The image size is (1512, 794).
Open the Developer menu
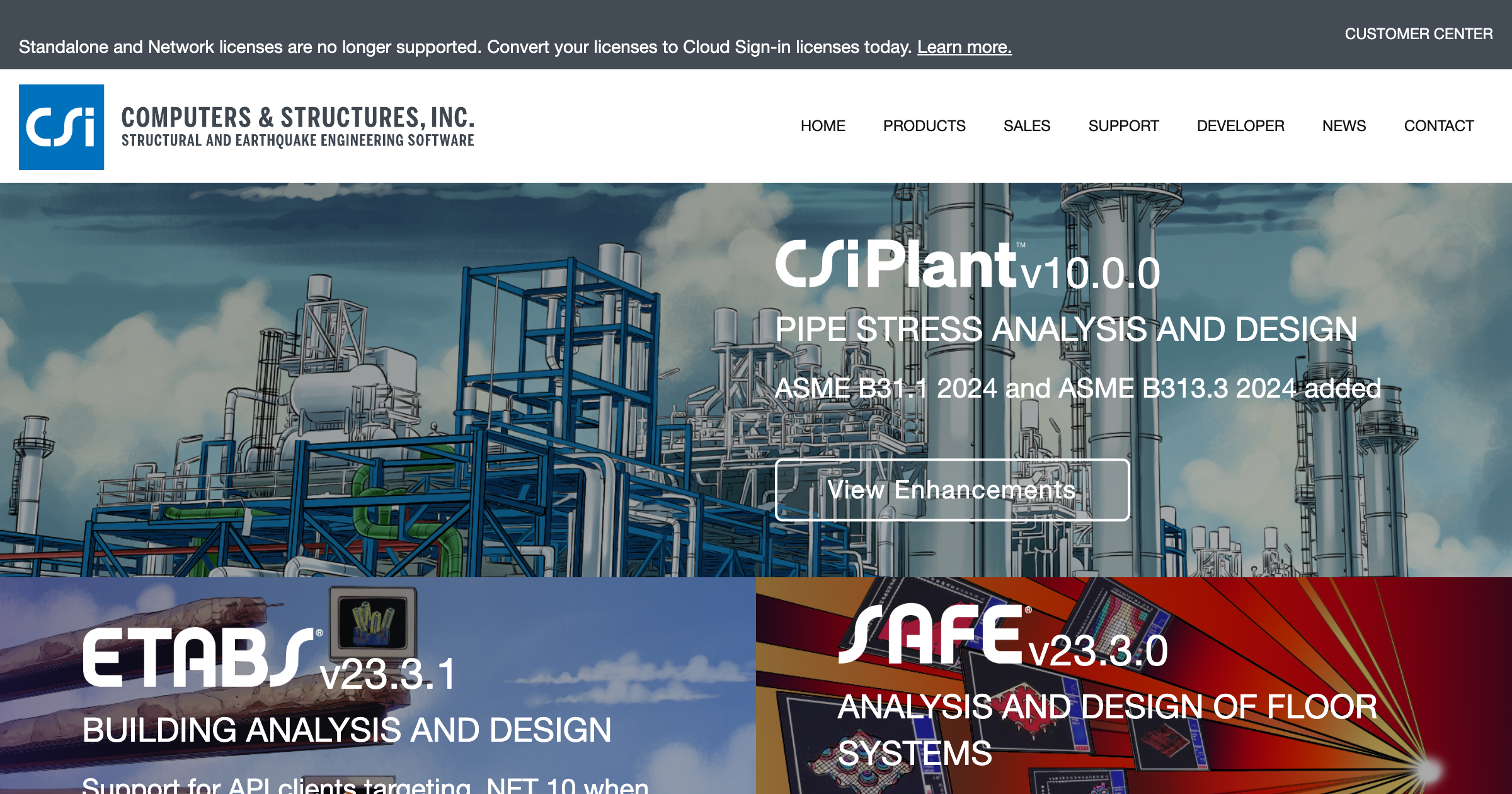1240,126
